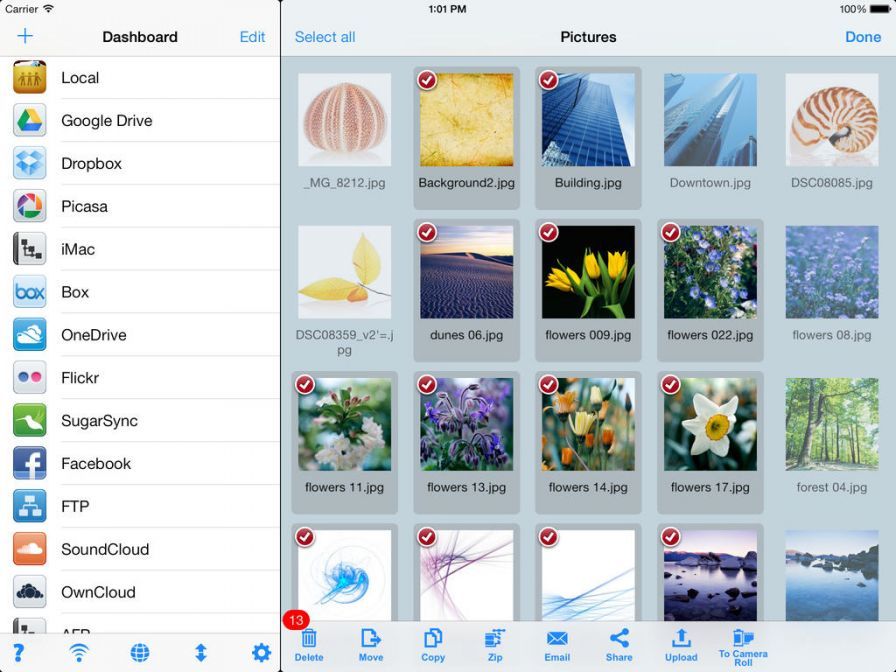Tap the Share icon
This screenshot has height=672, width=896.
[619, 639]
